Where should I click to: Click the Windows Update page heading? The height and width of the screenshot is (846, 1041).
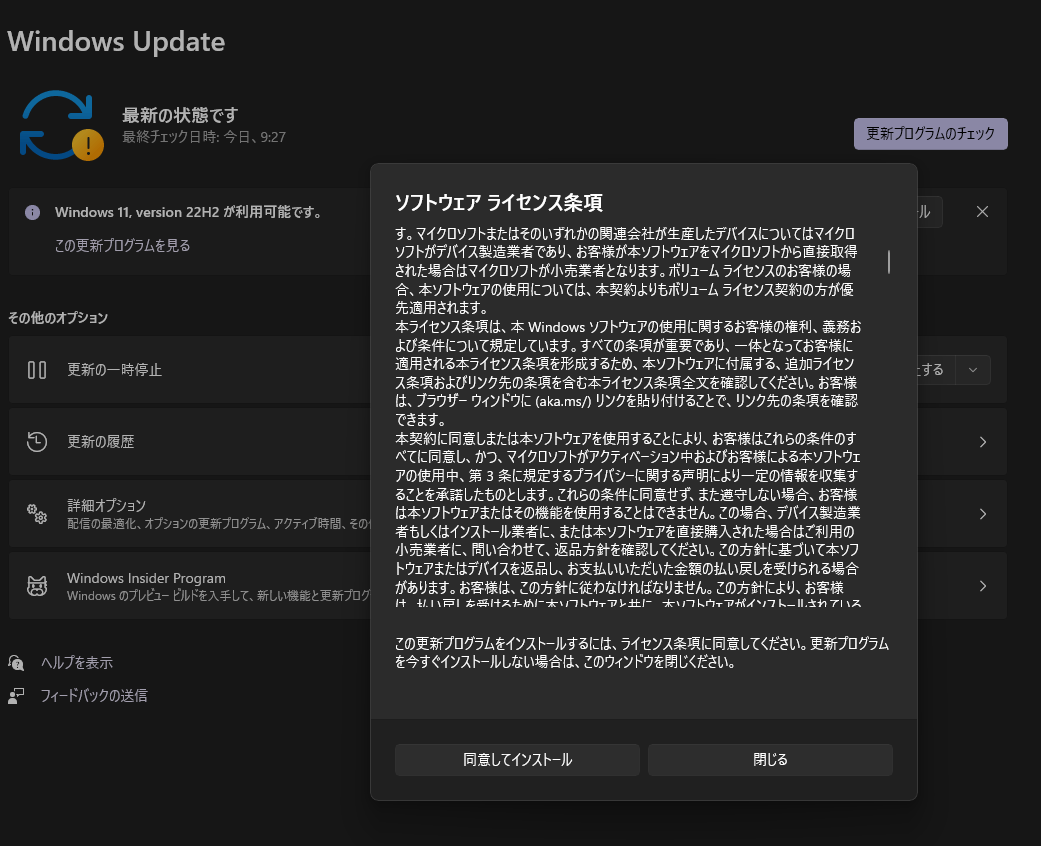[116, 41]
